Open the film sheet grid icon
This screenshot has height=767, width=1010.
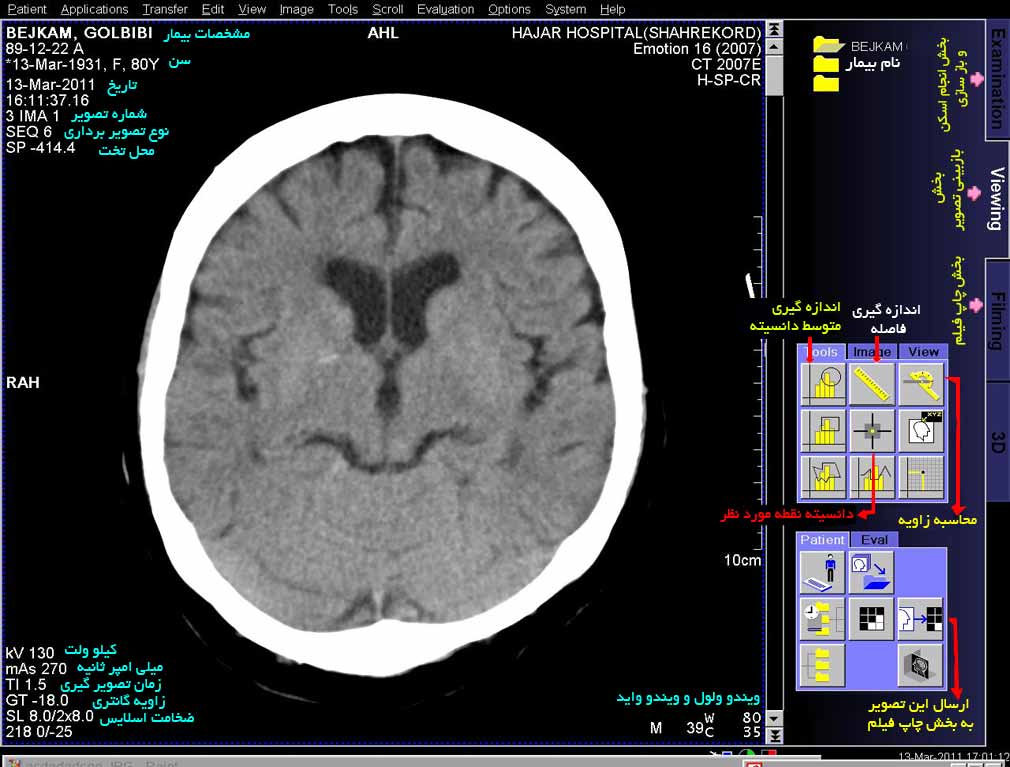point(872,619)
